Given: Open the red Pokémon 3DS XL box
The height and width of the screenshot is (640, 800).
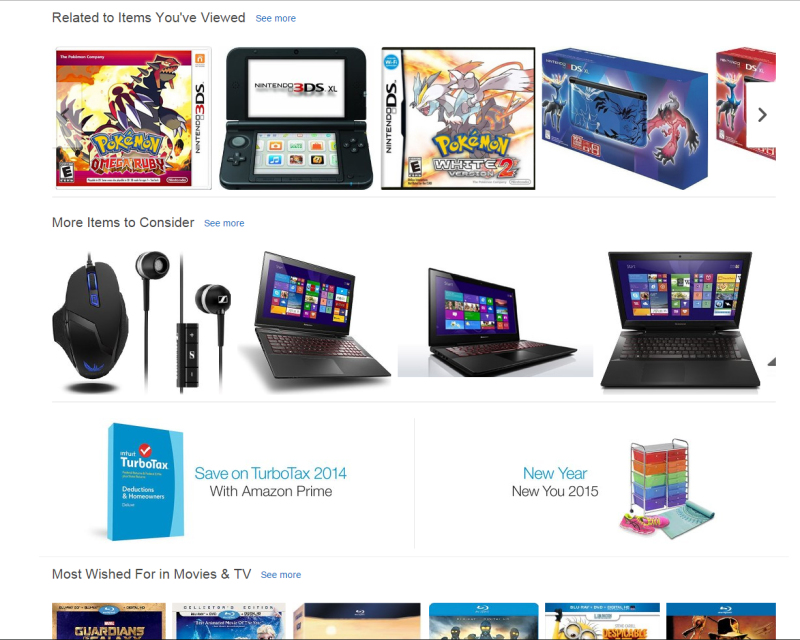Looking at the screenshot, I should (x=745, y=104).
